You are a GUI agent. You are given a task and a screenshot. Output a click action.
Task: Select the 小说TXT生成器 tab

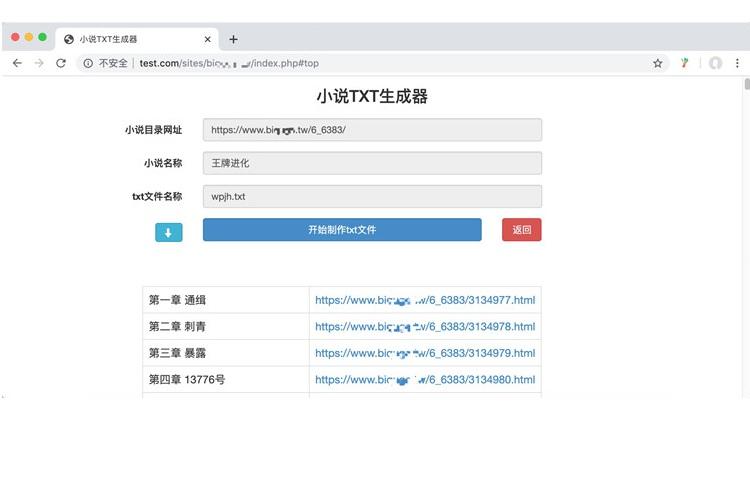tap(130, 39)
